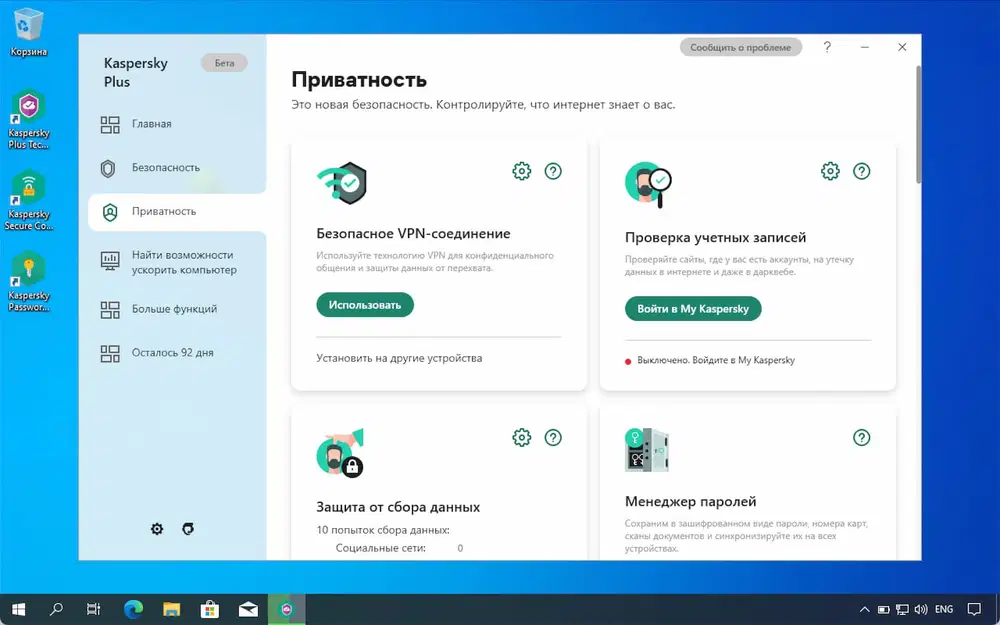
Task: Click the Безопасное VPN-соединение heading
Action: [413, 233]
